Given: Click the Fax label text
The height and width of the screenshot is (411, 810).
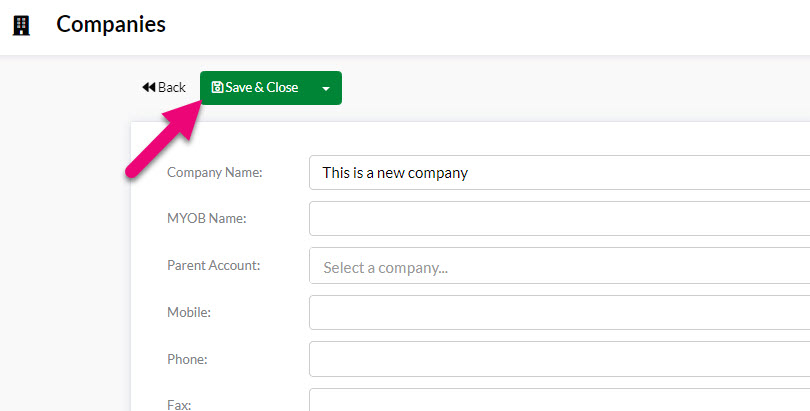Looking at the screenshot, I should click(x=179, y=405).
